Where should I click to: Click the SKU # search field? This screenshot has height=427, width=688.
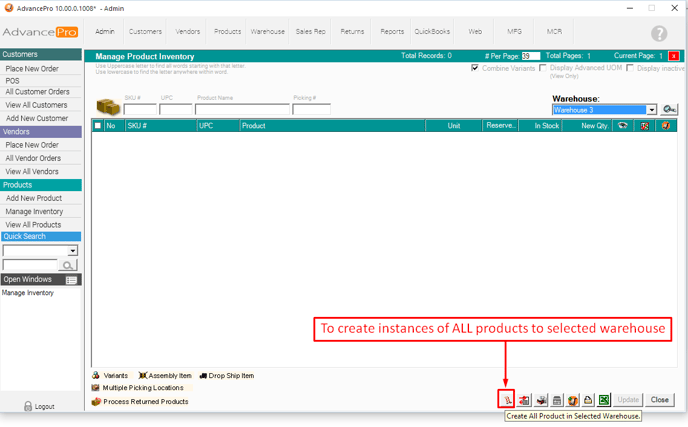(x=140, y=110)
